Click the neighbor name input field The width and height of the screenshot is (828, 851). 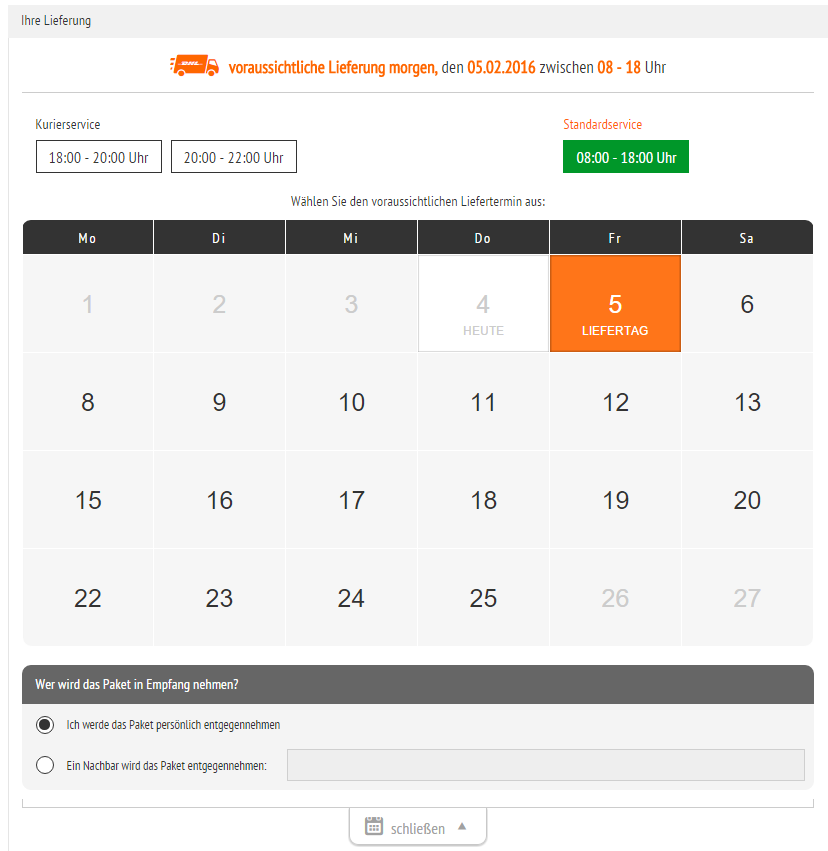545,765
